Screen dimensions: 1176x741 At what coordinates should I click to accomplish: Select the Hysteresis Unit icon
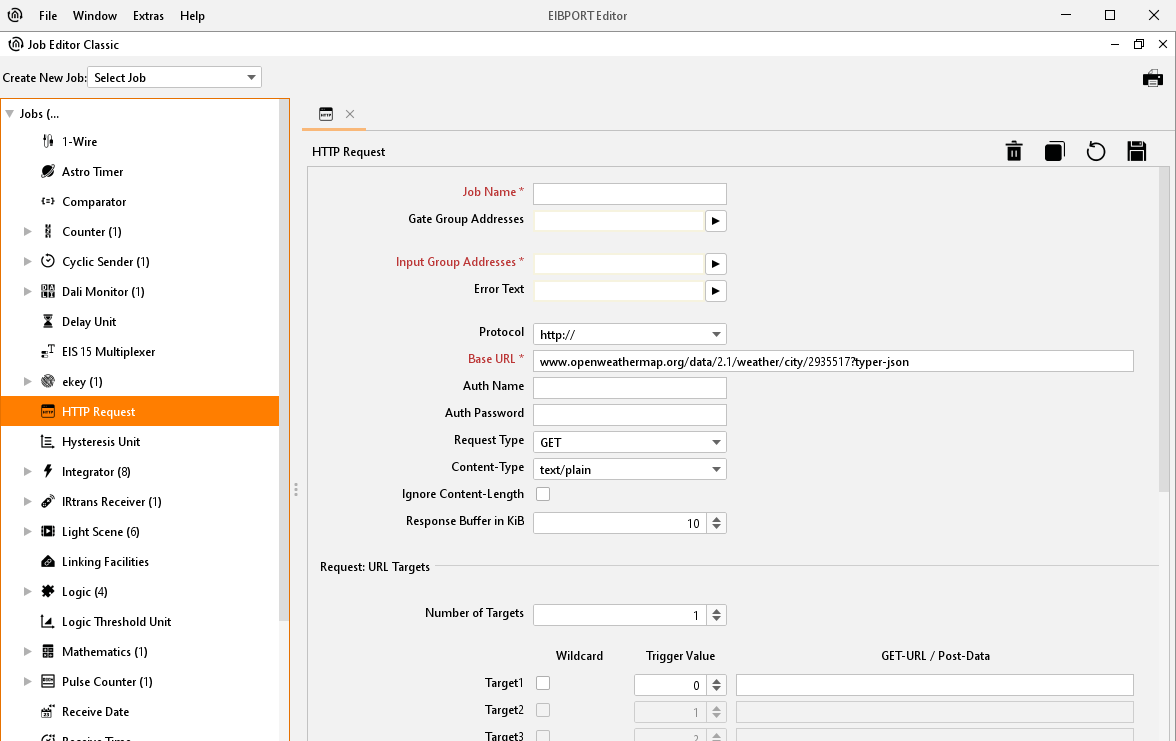click(47, 442)
